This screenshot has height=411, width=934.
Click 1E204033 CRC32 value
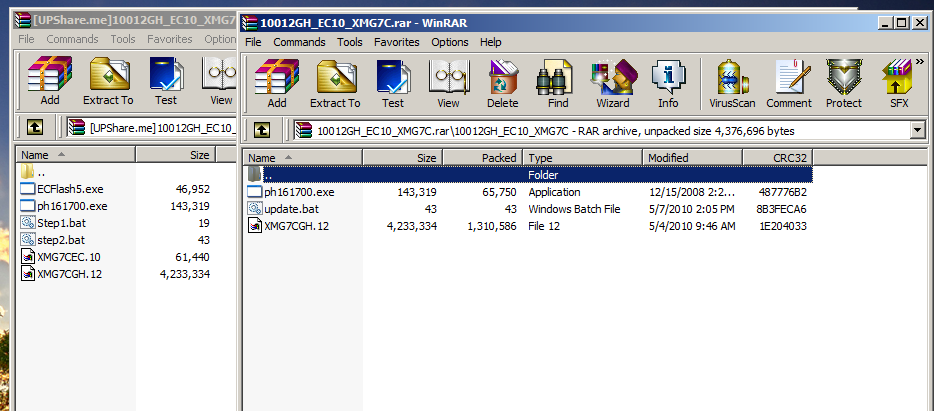783,226
